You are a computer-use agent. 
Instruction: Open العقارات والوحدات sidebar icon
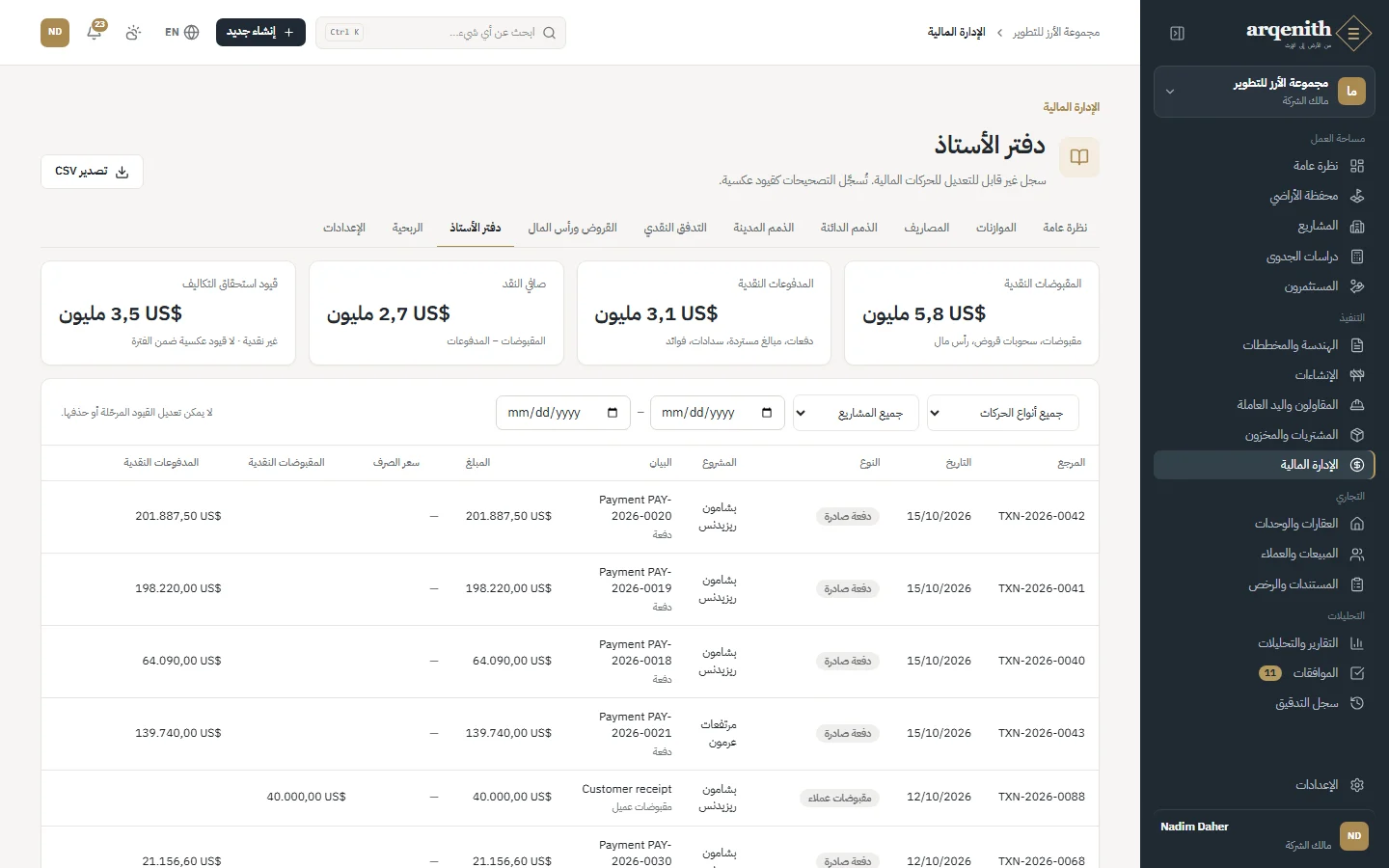1357,524
